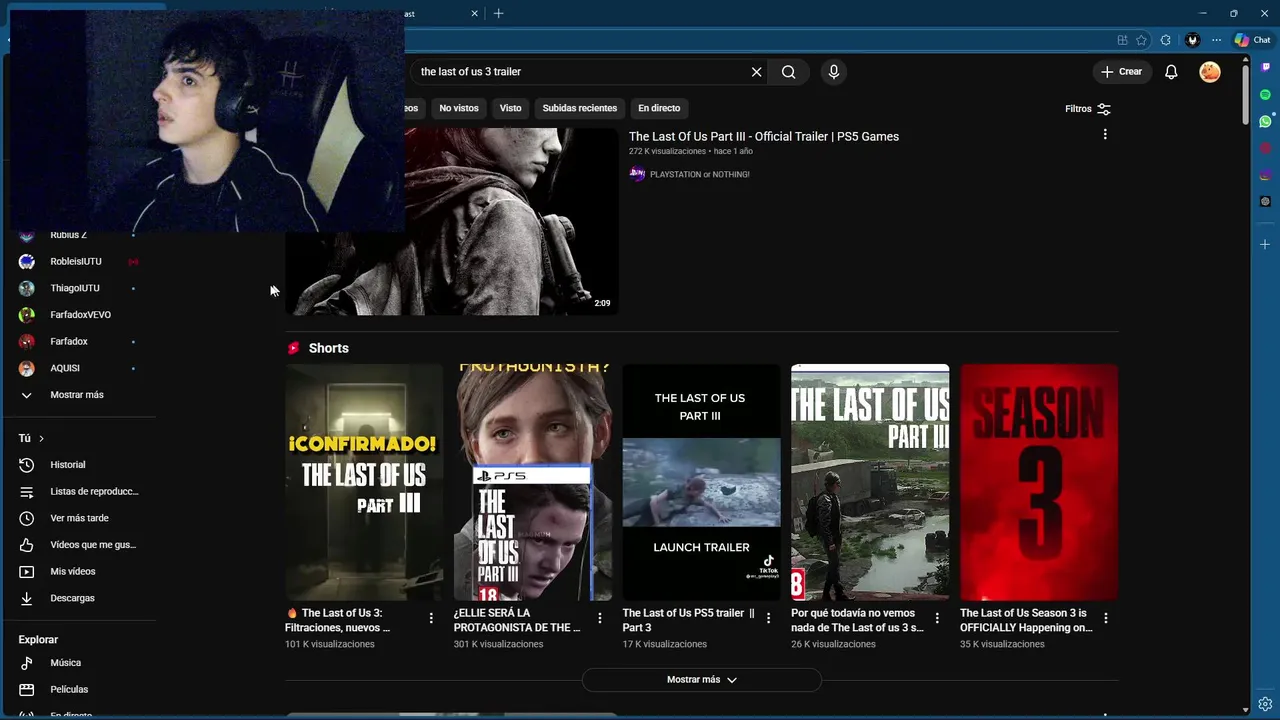The image size is (1280, 720).
Task: Start voice search with the microphone icon
Action: coord(833,72)
